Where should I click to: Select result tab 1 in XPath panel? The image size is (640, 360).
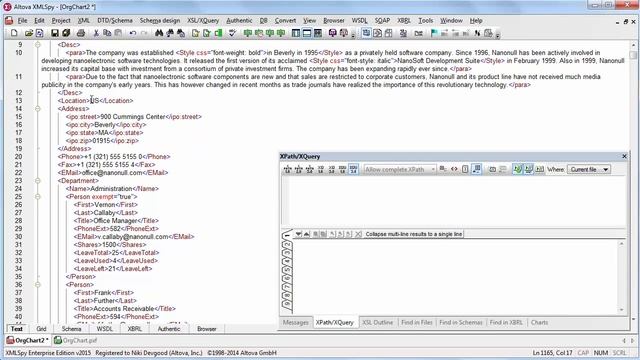point(287,236)
